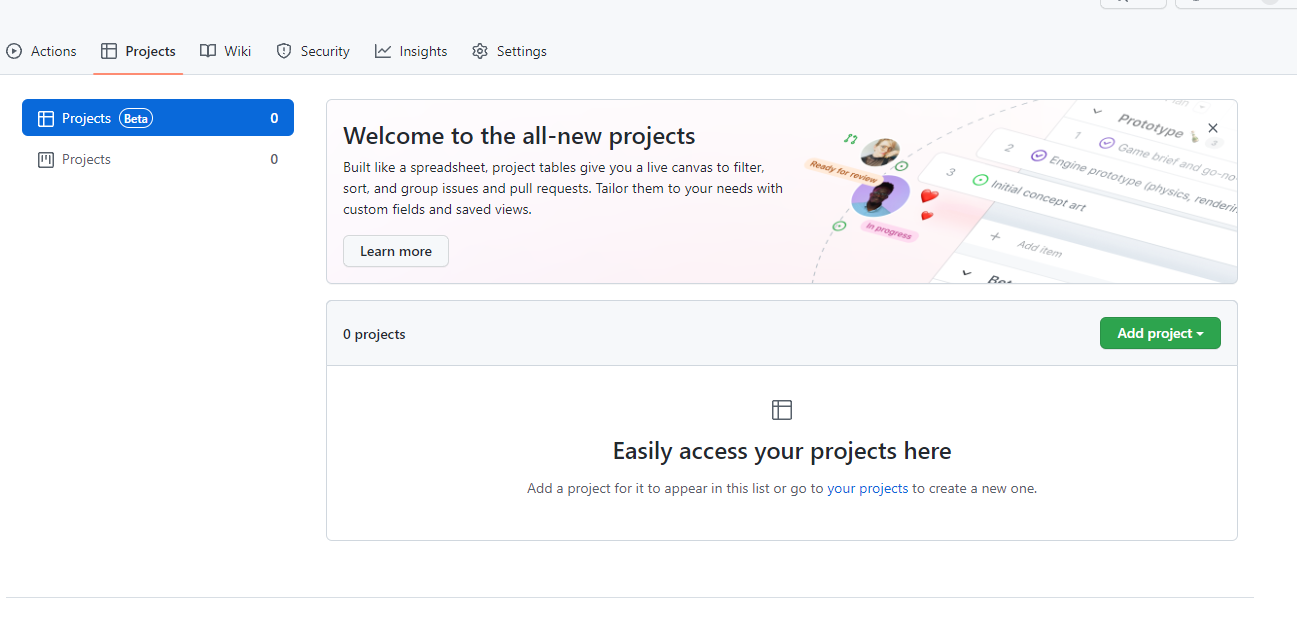Open the Add project dropdown
The image size is (1297, 636).
coord(1160,333)
